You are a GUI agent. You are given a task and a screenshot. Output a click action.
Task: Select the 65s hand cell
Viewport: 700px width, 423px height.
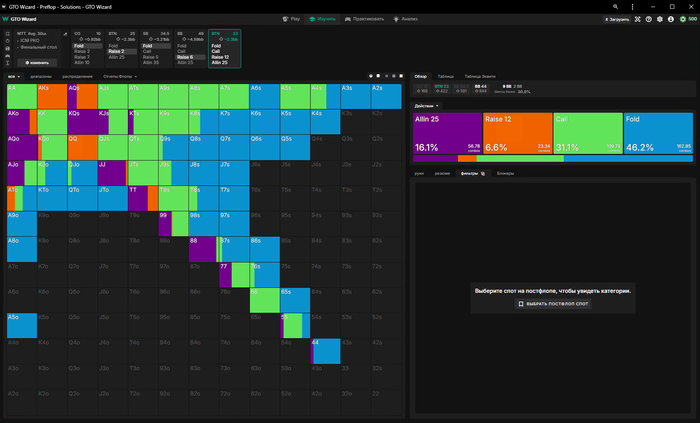tap(295, 300)
